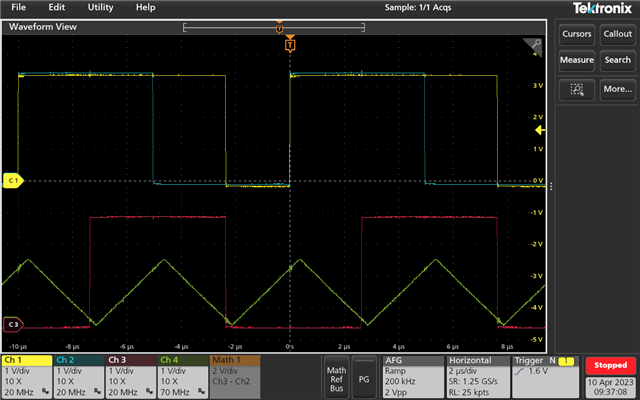The height and width of the screenshot is (400, 640).
Task: Click the Cursors button
Action: [x=577, y=34]
